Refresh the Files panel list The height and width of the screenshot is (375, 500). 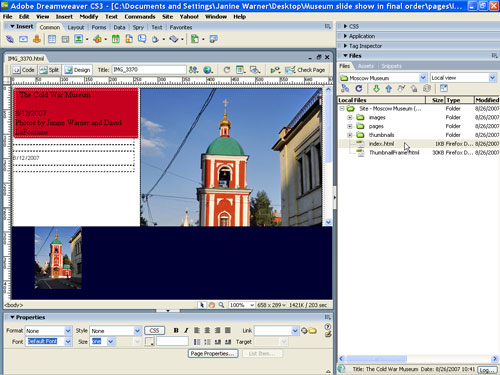(x=359, y=88)
